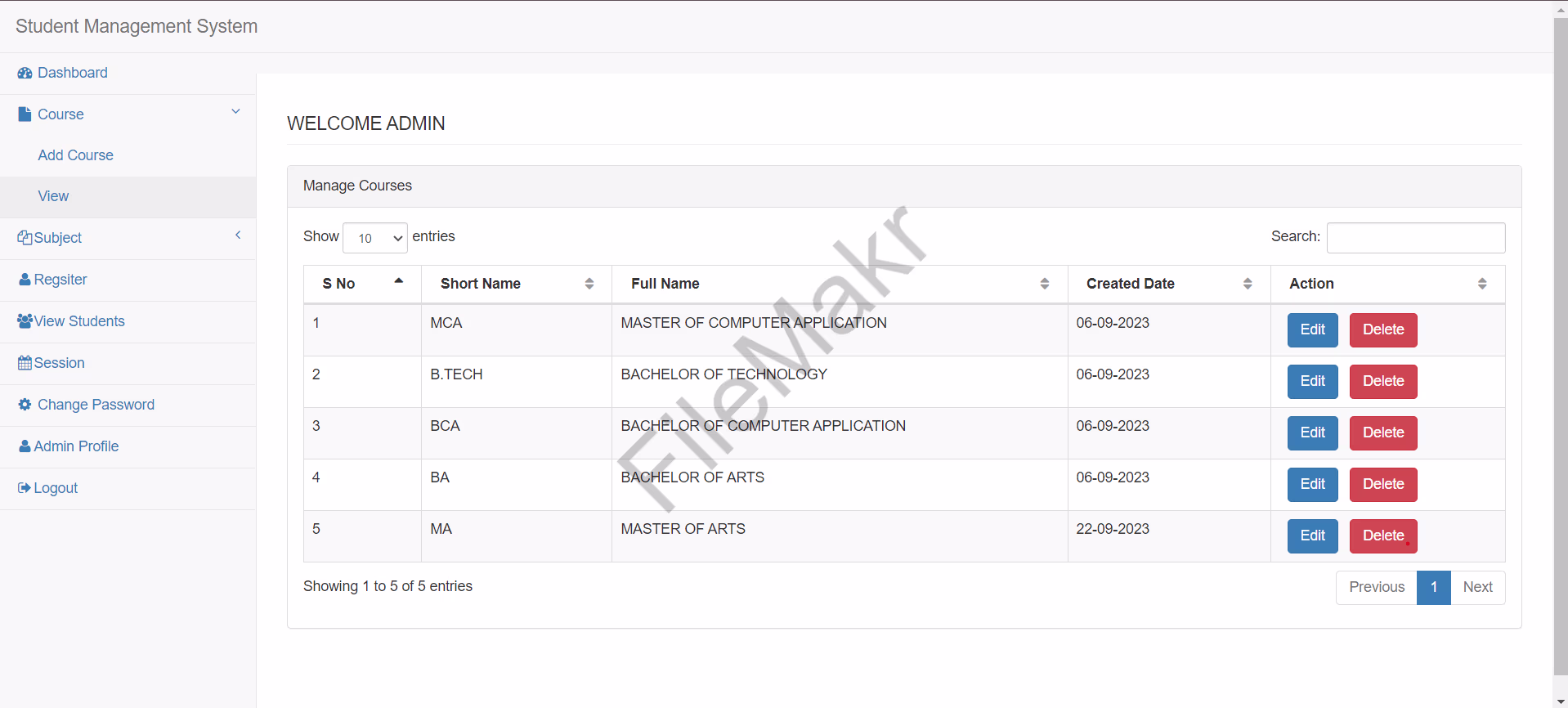Sort by S No using arrow icon

399,280
